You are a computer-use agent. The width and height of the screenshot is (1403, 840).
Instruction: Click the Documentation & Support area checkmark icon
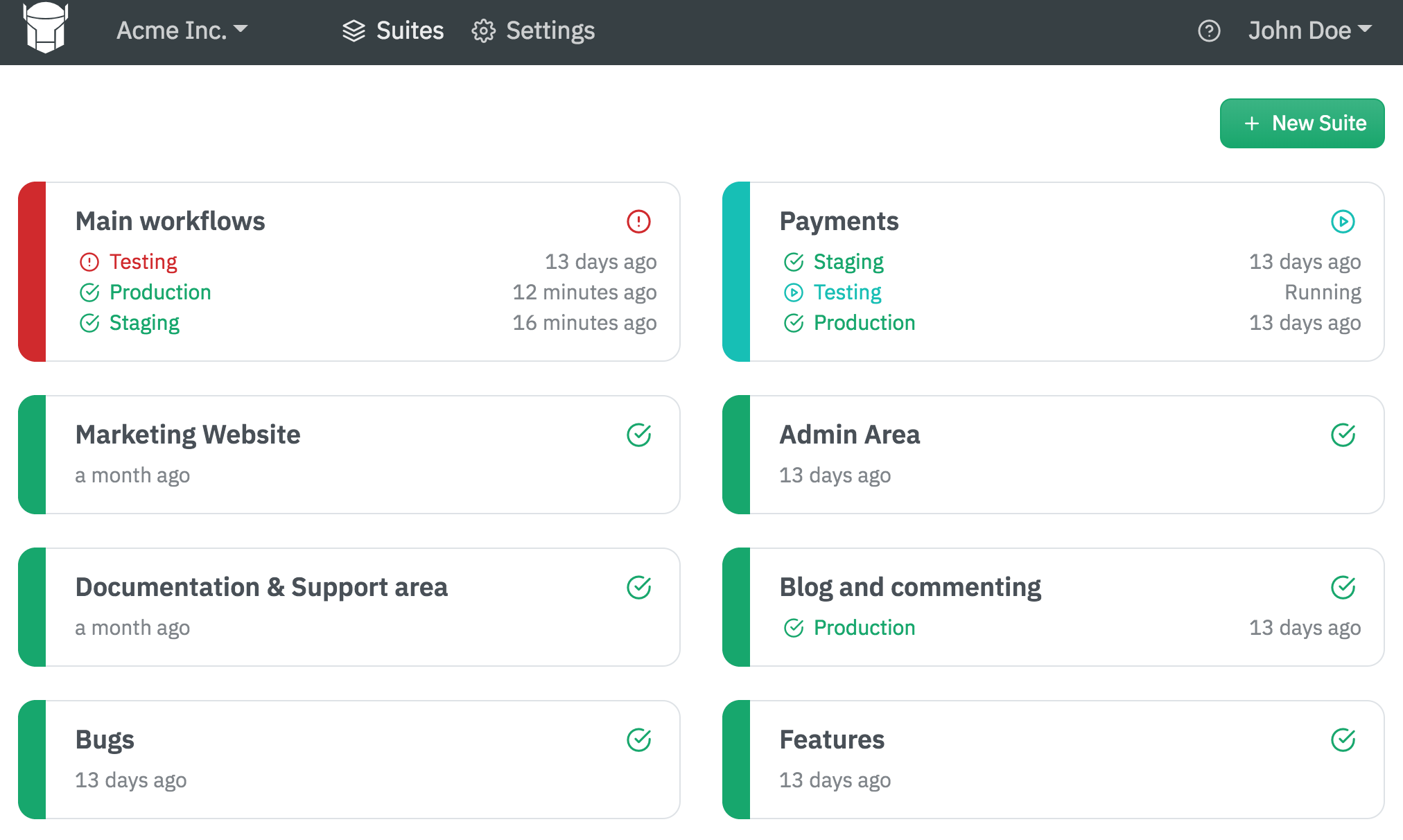pyautogui.click(x=638, y=588)
